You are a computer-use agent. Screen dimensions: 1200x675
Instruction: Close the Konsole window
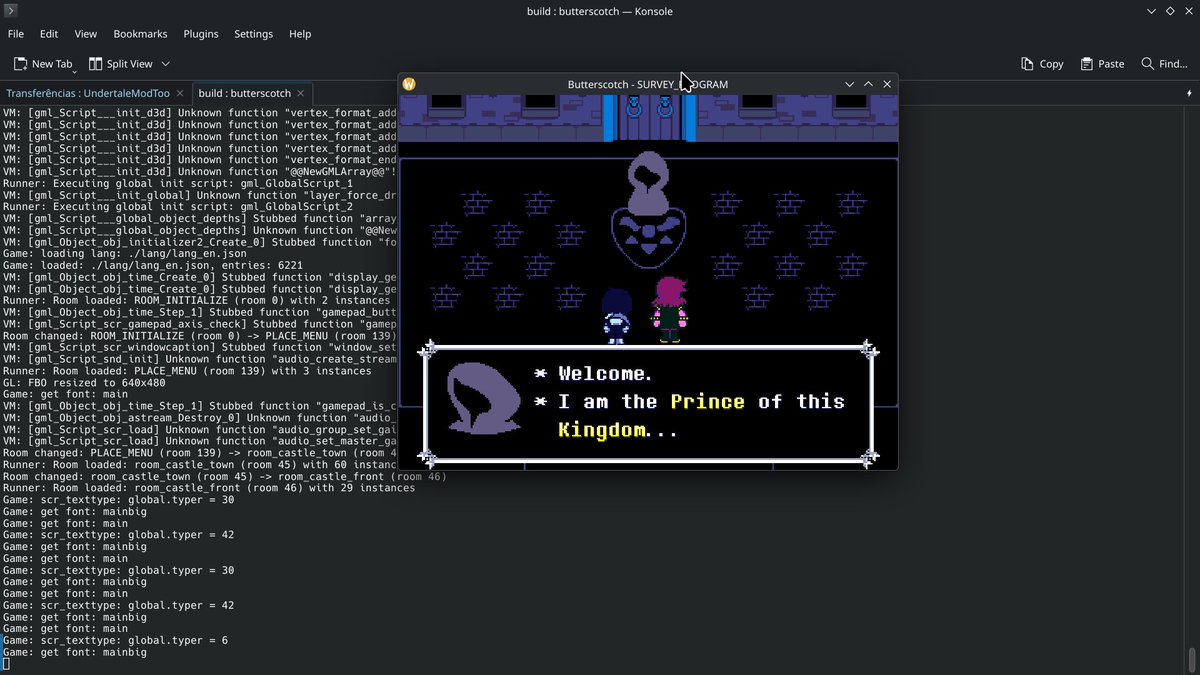[x=1188, y=11]
